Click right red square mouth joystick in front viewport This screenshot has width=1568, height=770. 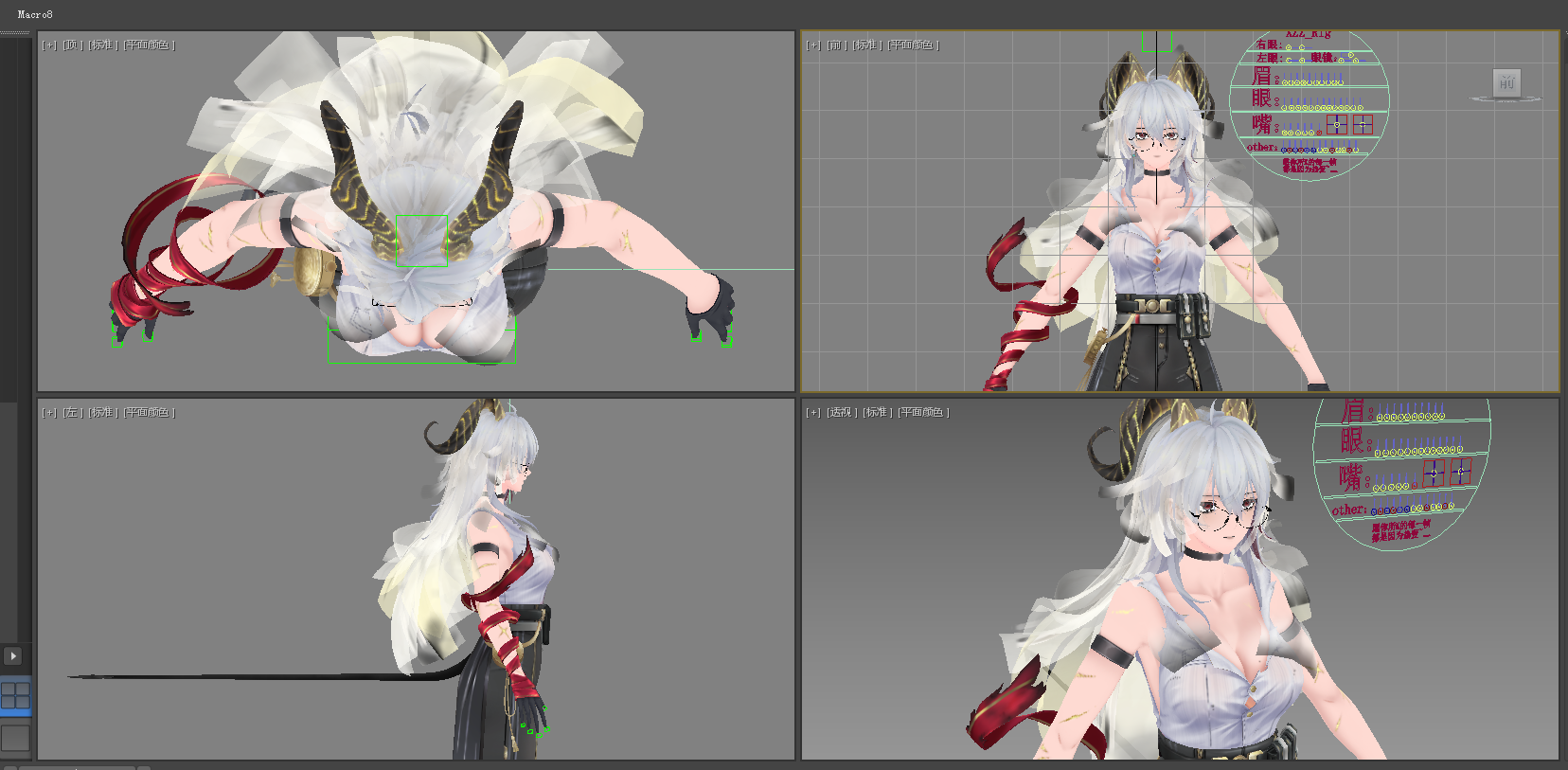1363,124
